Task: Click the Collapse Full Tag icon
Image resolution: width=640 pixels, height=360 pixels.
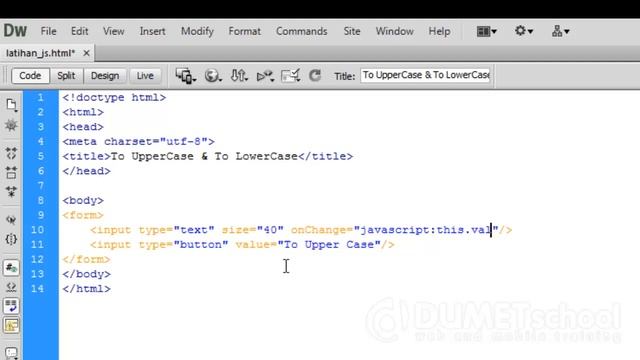Action: click(x=11, y=154)
